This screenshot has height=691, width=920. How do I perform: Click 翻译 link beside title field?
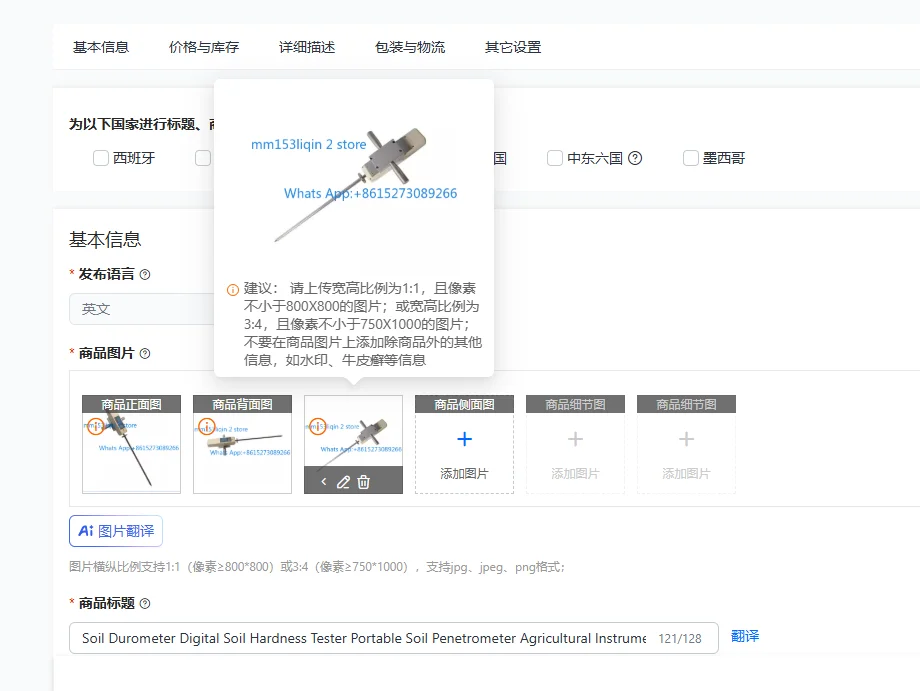[745, 636]
